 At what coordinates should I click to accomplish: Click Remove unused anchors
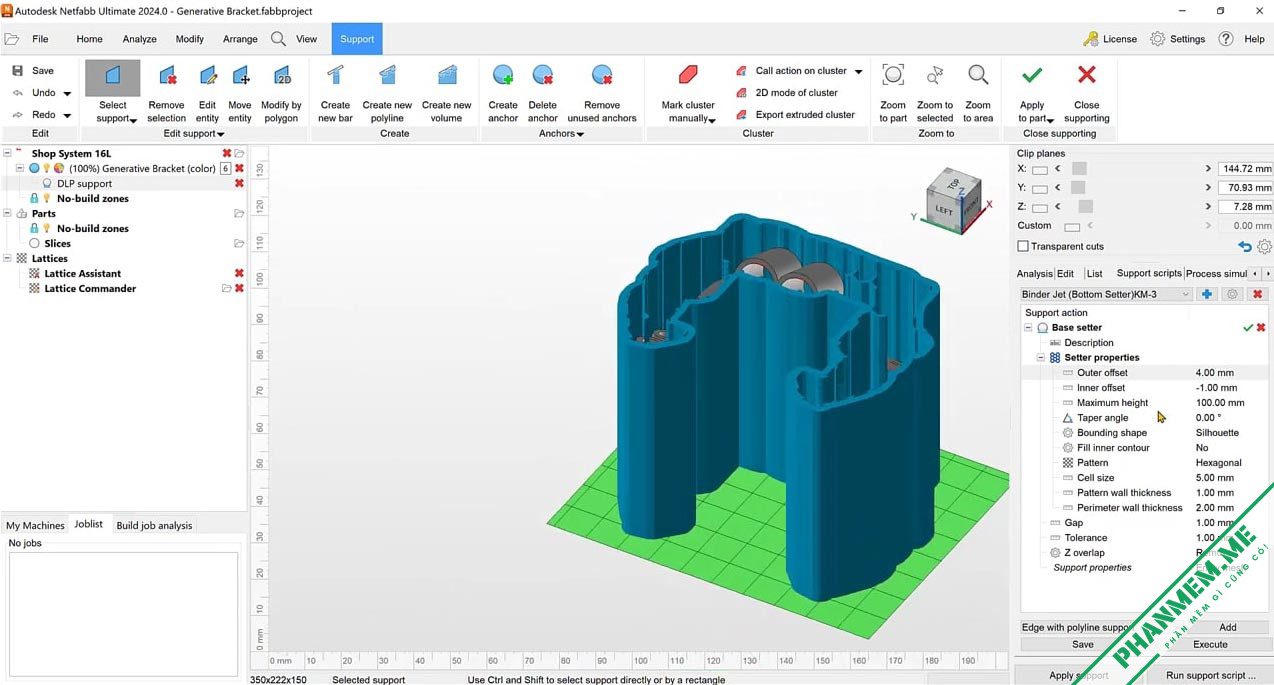602,94
